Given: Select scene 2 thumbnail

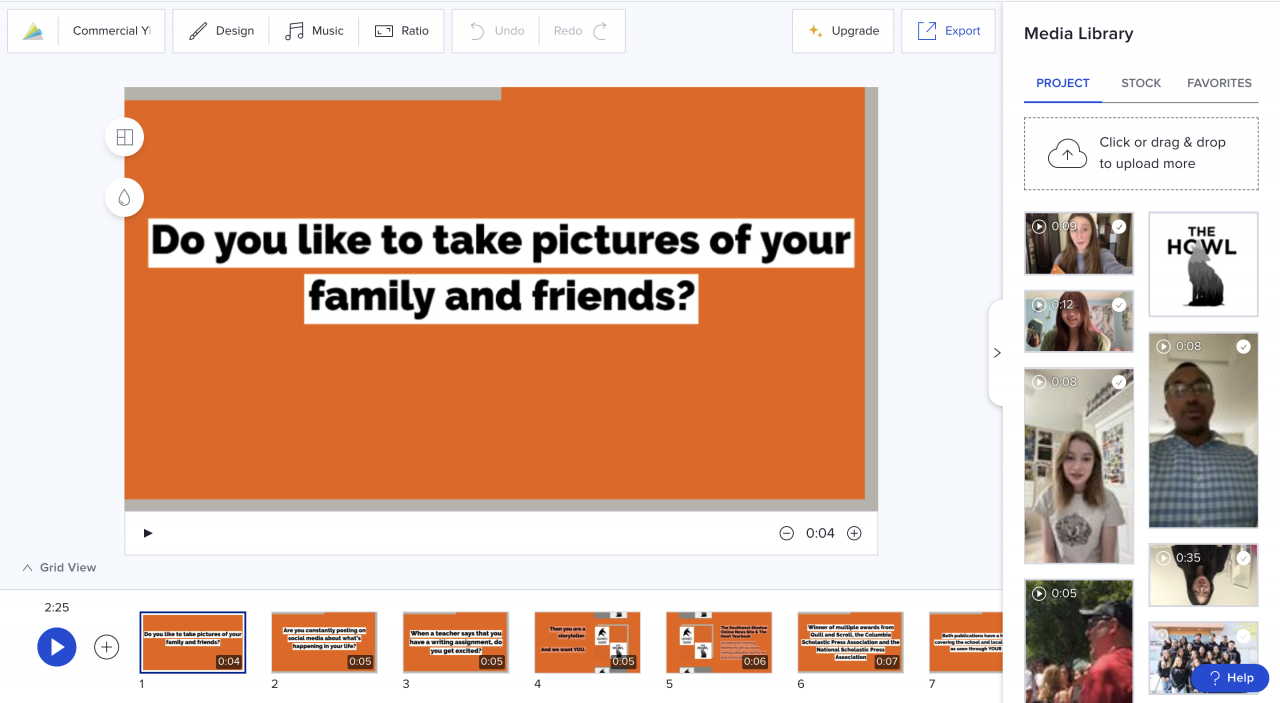Looking at the screenshot, I should [324, 642].
